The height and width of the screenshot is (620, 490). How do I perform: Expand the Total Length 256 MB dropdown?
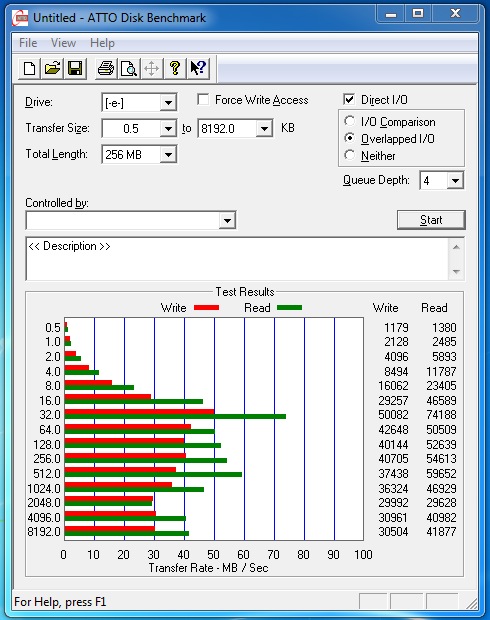tap(168, 155)
